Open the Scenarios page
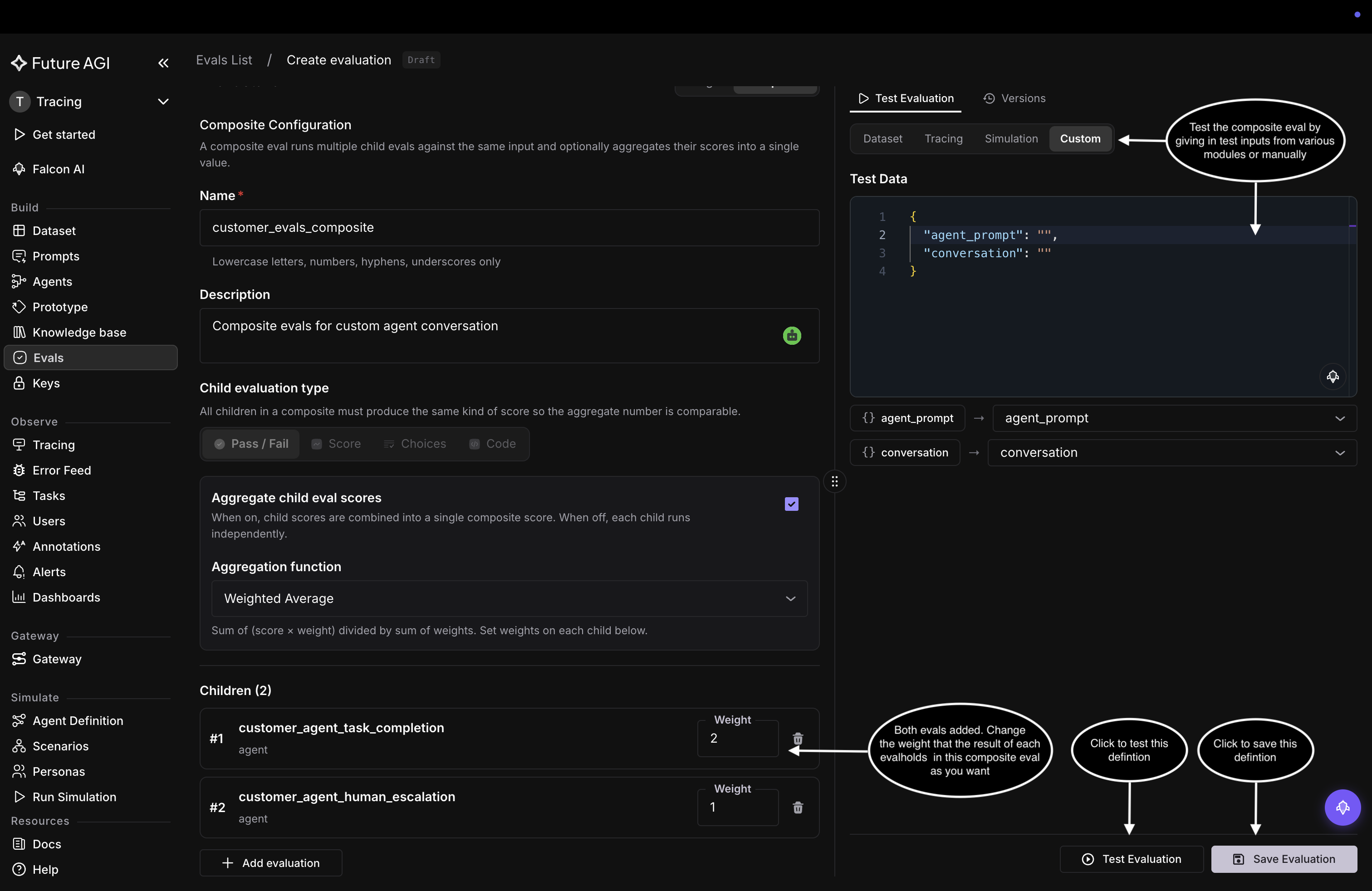 tap(60, 745)
